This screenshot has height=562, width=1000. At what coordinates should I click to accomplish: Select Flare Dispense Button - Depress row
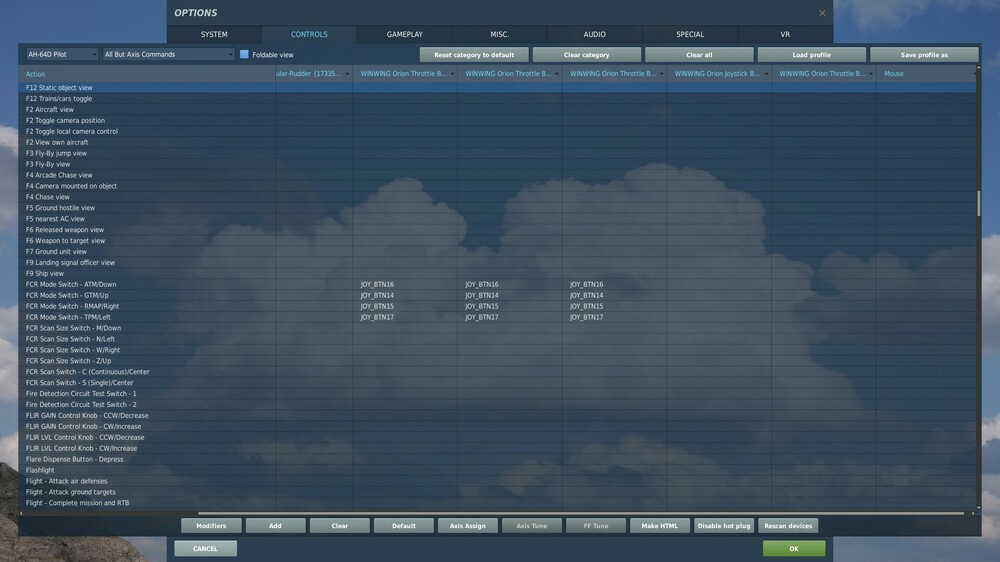point(497,459)
